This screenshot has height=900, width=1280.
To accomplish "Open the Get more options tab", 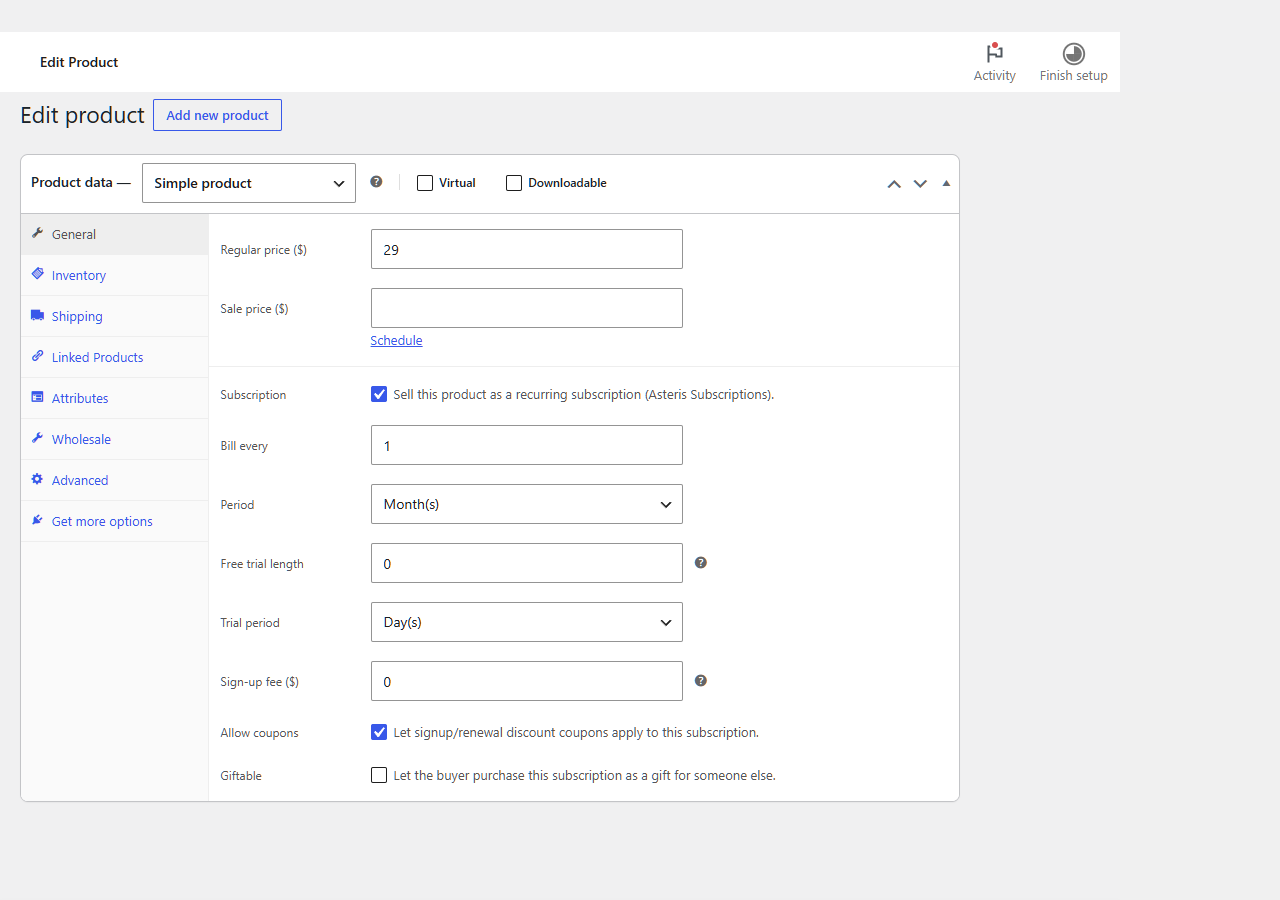I will (115, 521).
